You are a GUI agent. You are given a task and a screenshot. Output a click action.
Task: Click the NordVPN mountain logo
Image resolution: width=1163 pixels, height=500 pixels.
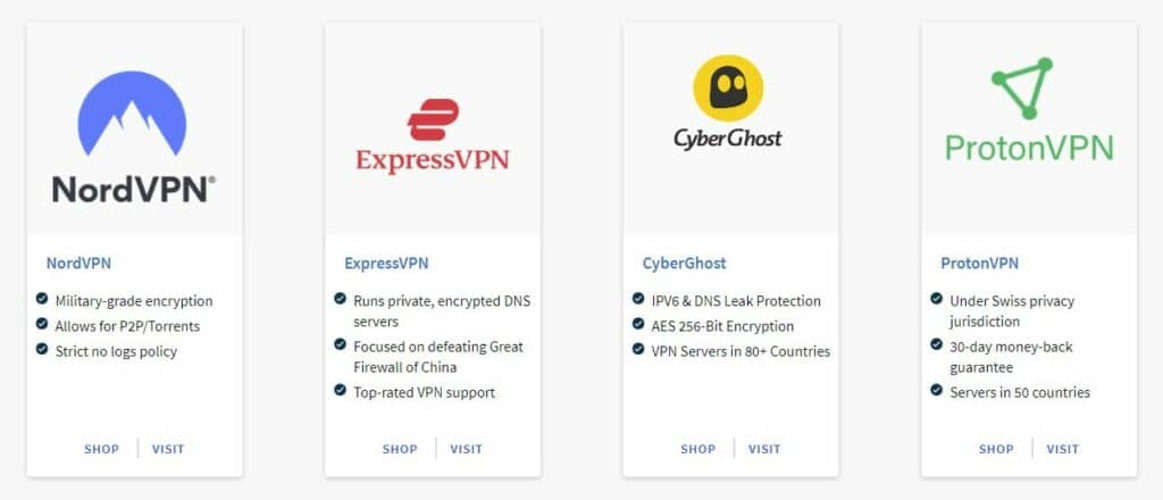[x=132, y=113]
